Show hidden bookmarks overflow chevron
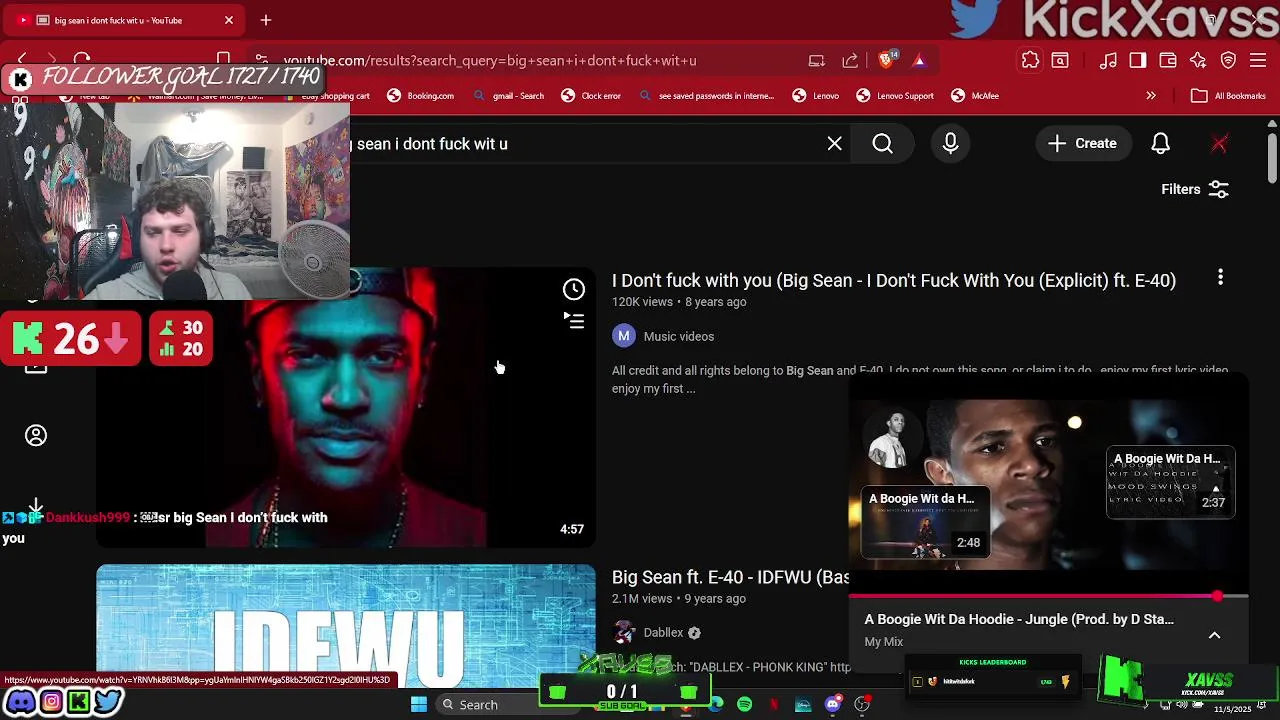The height and width of the screenshot is (720, 1280). click(1151, 96)
